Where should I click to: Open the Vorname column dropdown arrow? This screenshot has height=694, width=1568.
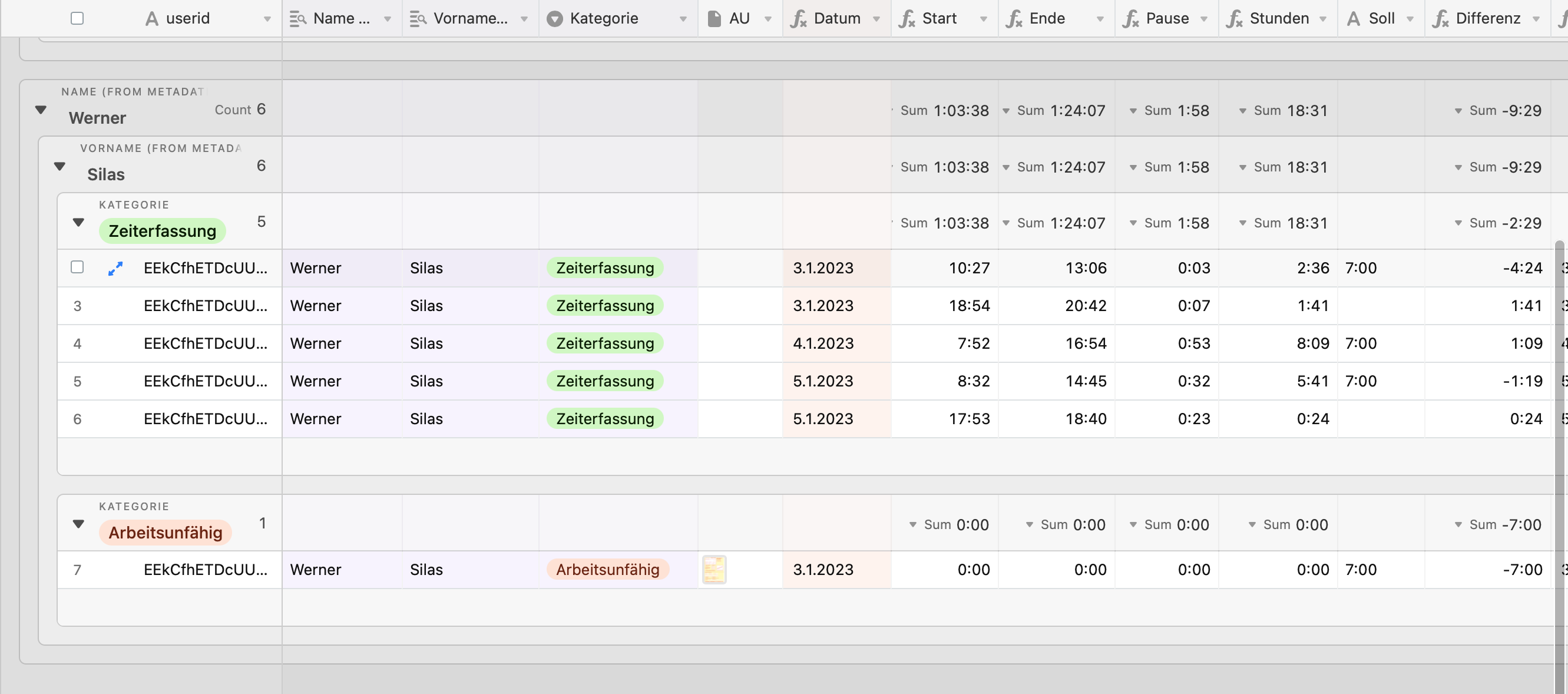pyautogui.click(x=524, y=19)
